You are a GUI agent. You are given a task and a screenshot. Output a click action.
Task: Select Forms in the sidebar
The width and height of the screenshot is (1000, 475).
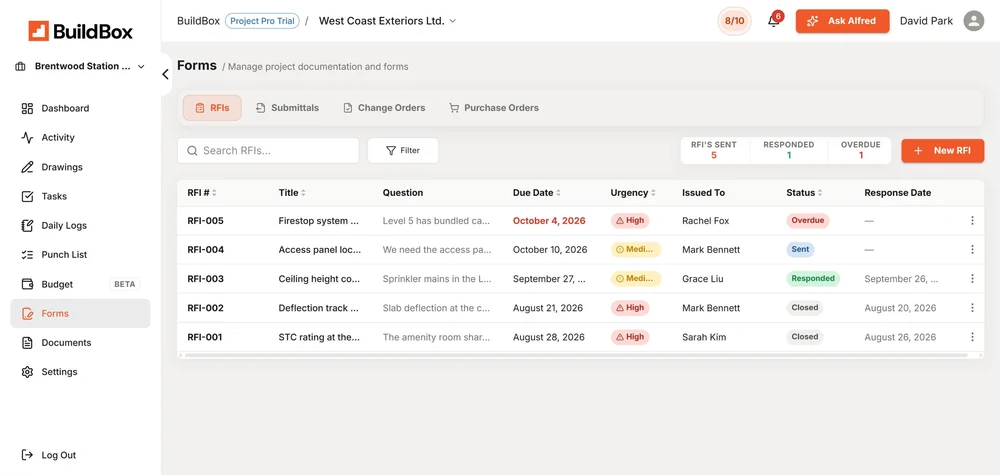[80, 314]
